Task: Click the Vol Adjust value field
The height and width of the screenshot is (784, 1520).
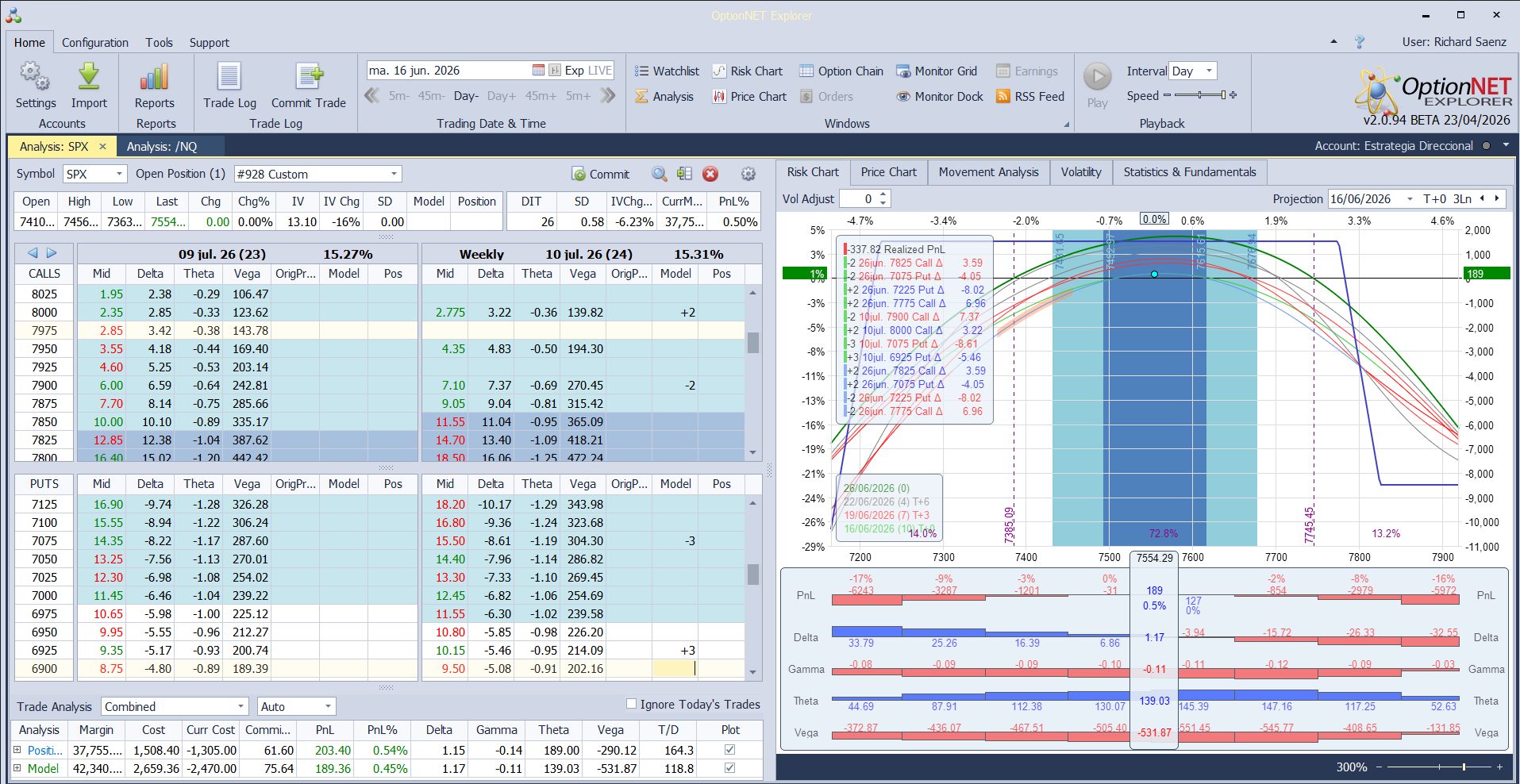Action: click(860, 199)
